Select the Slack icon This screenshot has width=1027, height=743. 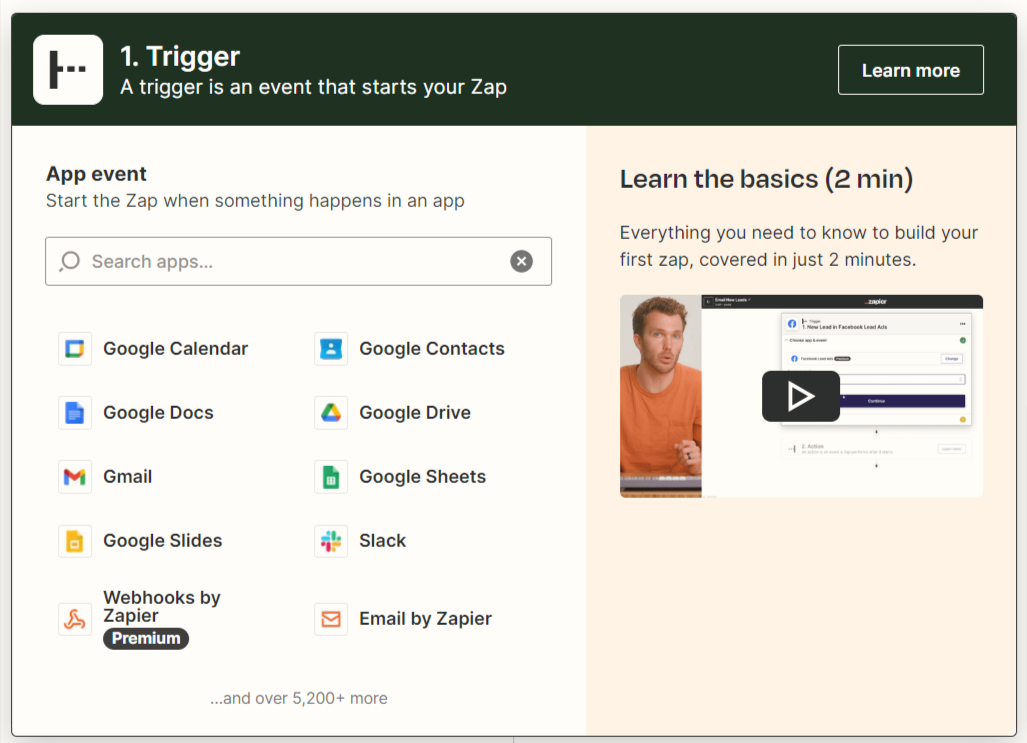[x=331, y=541]
